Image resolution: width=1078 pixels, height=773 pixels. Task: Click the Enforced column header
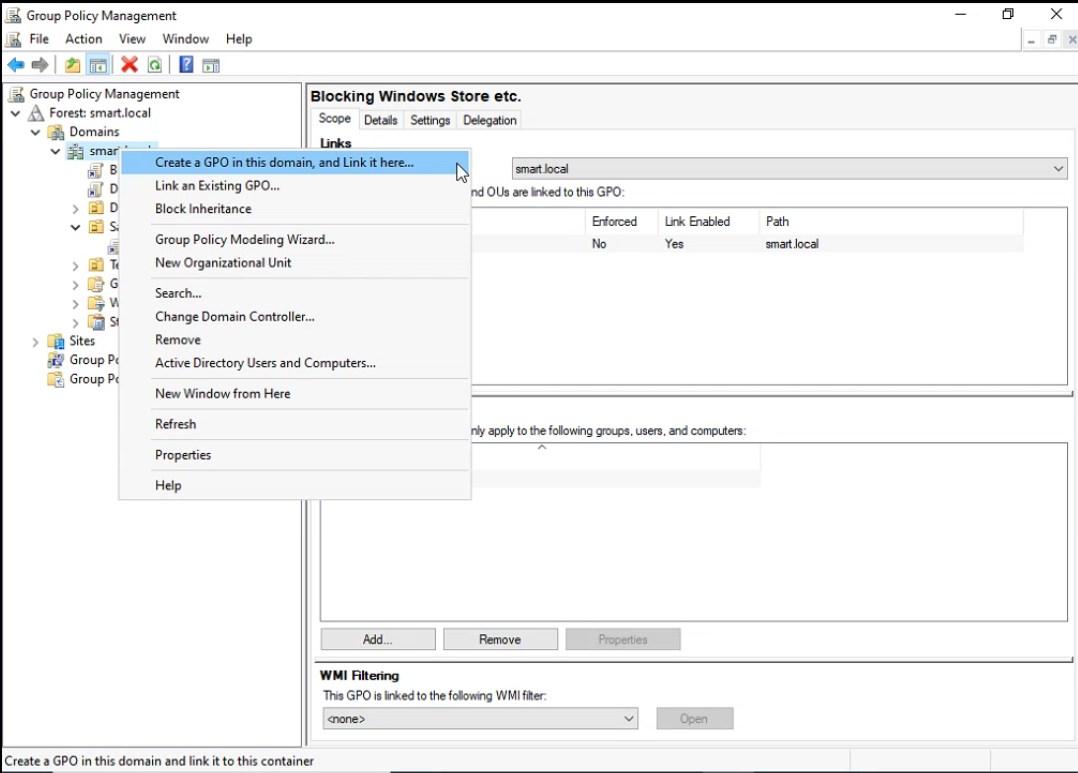pos(622,221)
